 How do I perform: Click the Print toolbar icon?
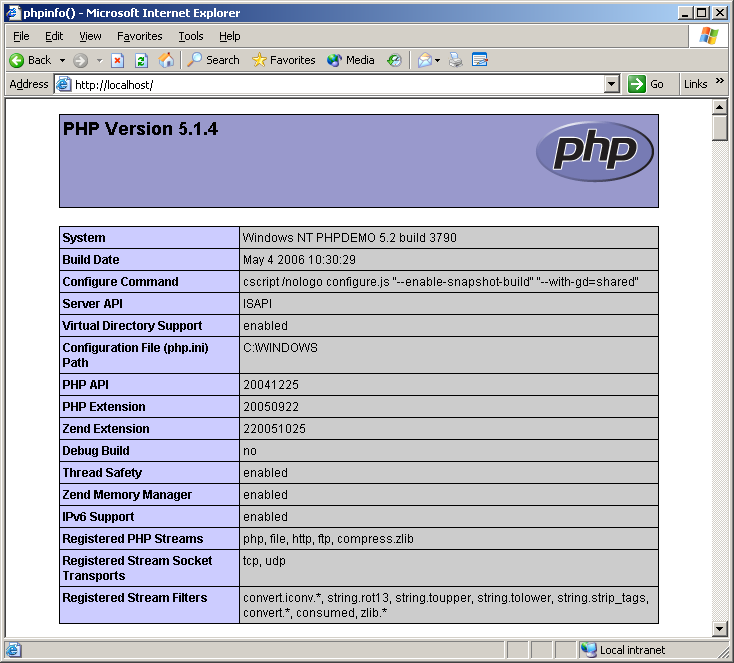tap(456, 60)
